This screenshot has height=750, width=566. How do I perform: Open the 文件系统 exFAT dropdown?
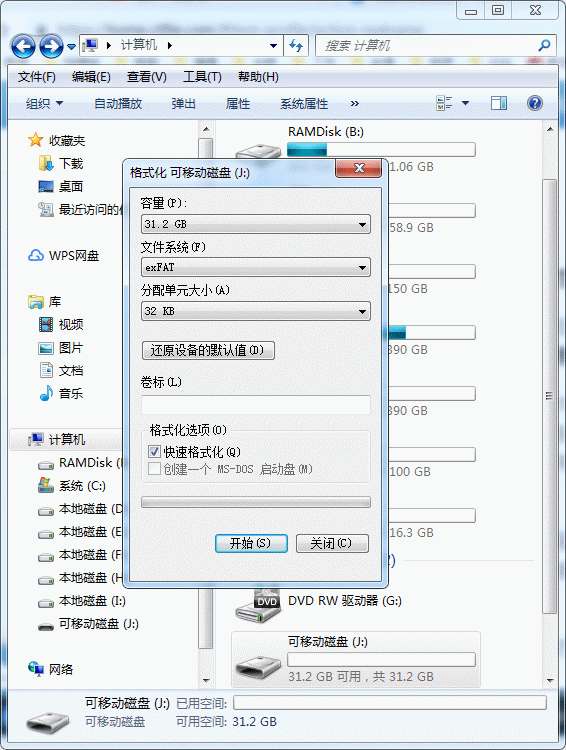256,267
